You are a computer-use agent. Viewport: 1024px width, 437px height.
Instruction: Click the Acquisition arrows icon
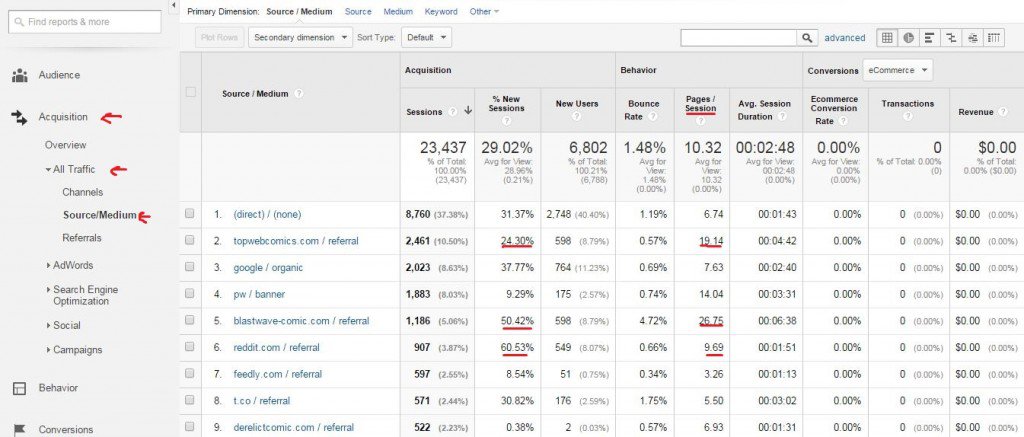(20, 118)
